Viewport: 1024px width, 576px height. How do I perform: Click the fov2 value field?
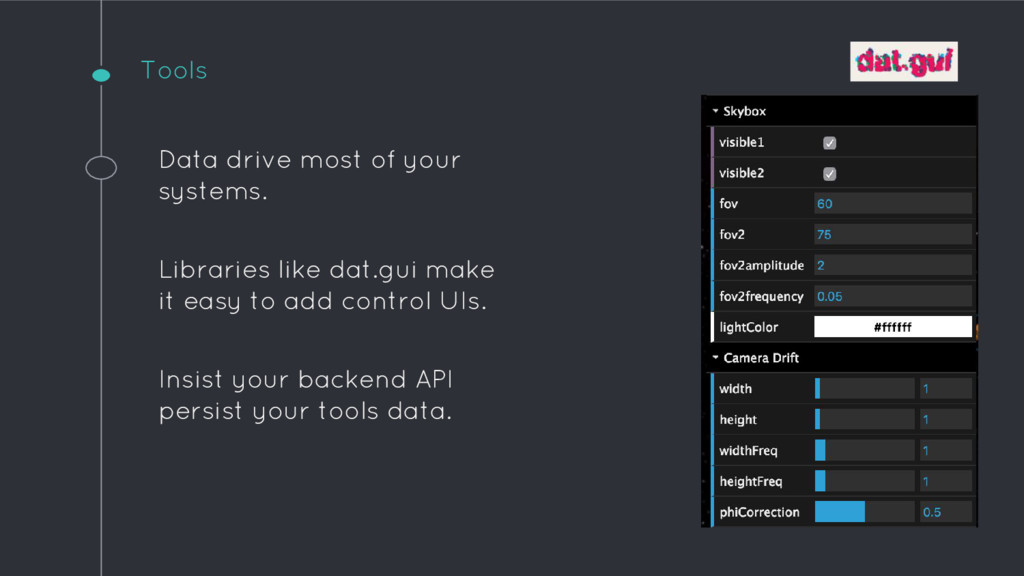click(x=892, y=235)
